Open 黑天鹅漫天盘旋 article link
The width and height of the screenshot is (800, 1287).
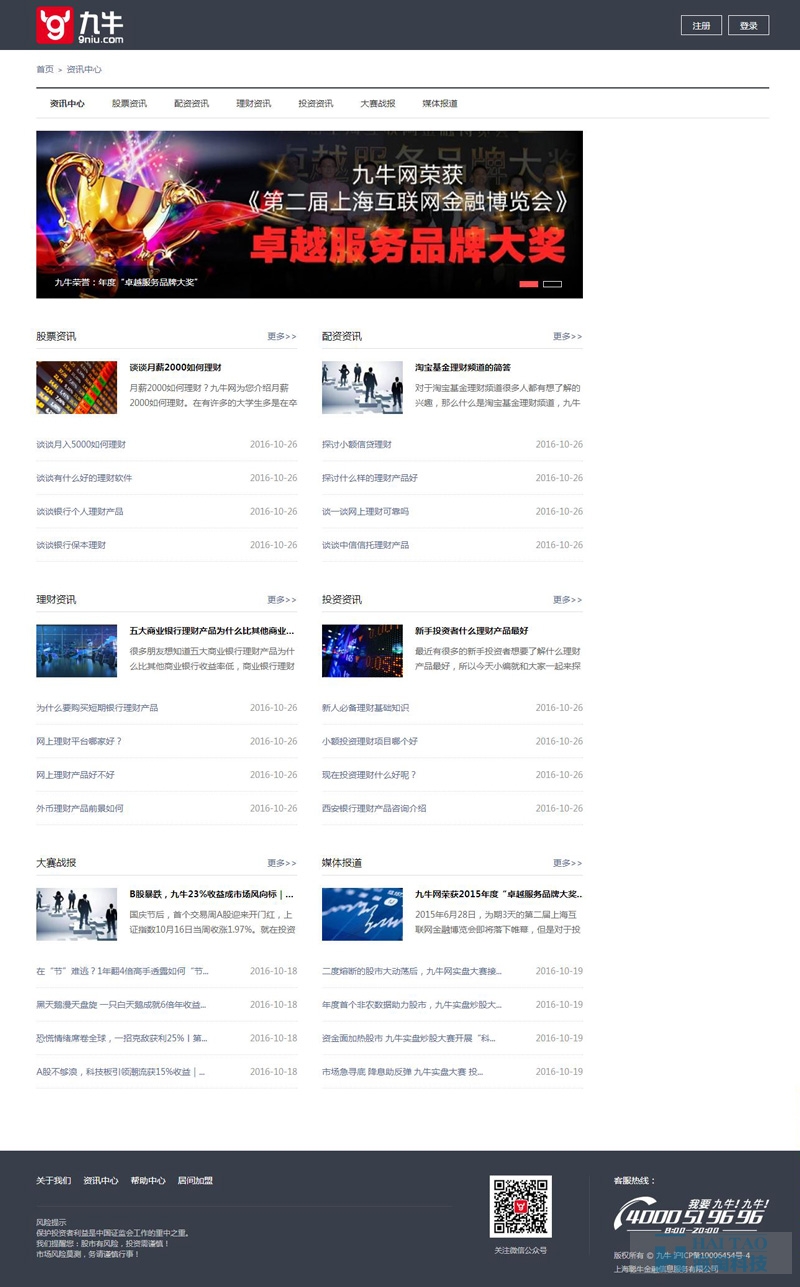pos(120,1005)
